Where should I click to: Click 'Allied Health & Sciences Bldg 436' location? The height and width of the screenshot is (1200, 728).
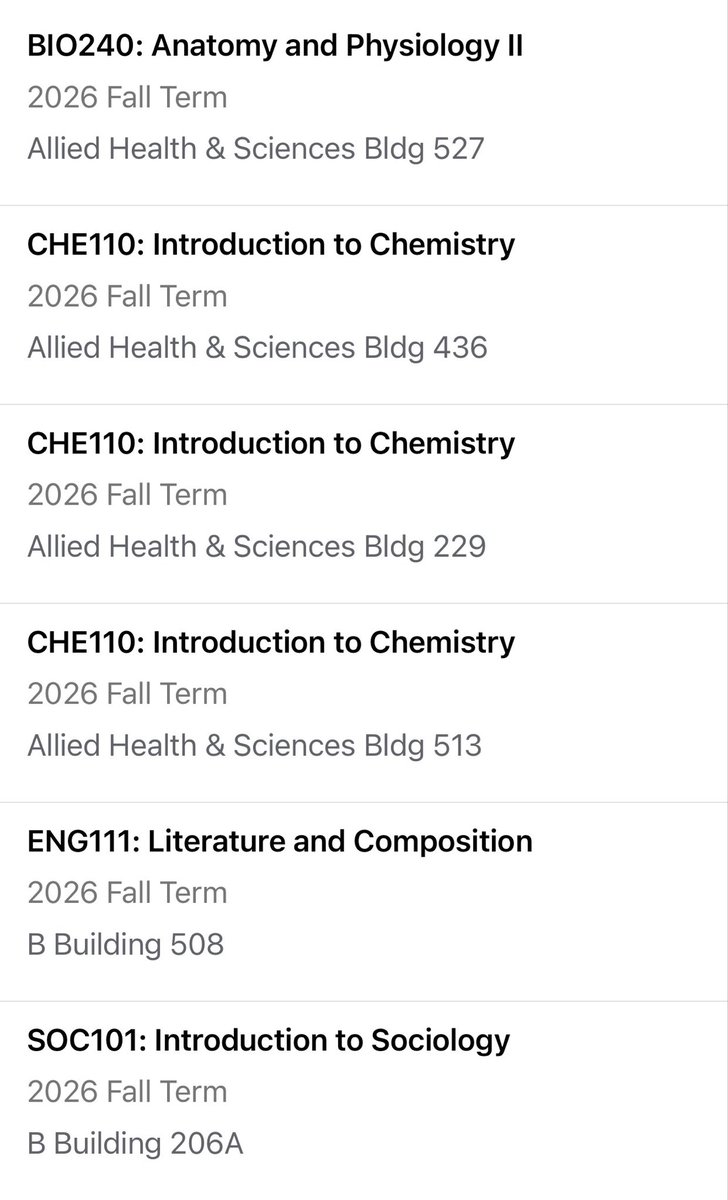tap(257, 348)
